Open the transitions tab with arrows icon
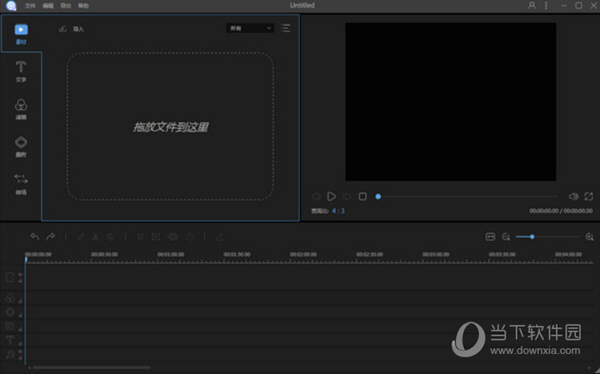This screenshot has width=600, height=374. [21, 184]
